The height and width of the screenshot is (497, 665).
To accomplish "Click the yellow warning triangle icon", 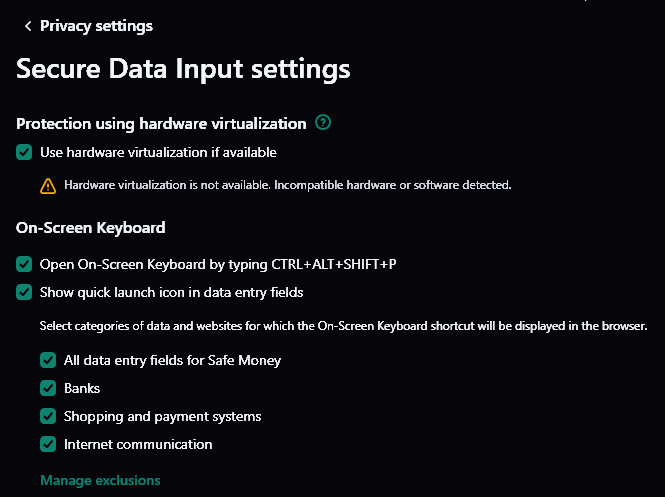I will pos(48,185).
